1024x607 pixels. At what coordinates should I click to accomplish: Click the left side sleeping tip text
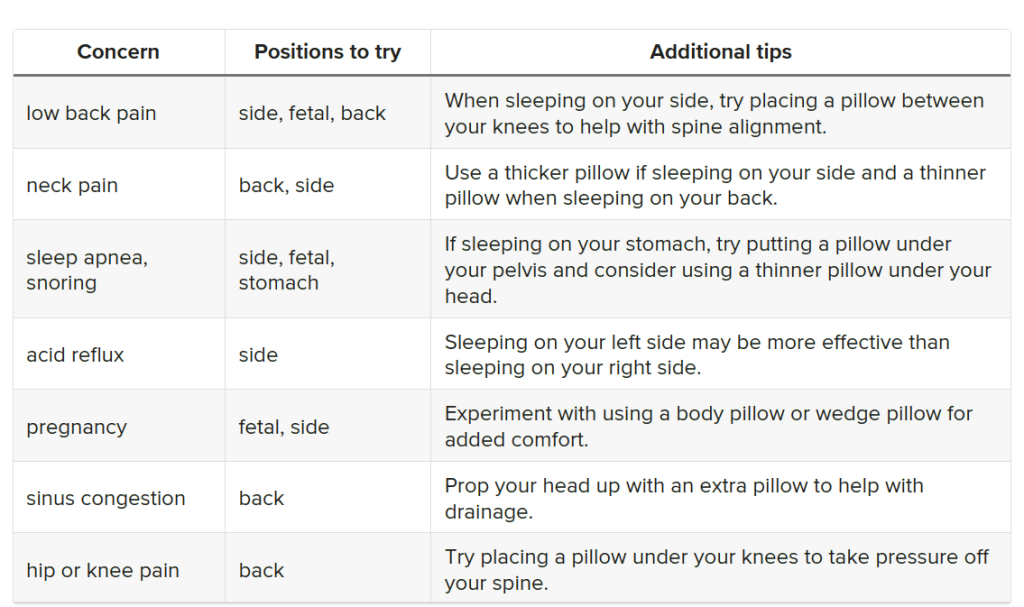[697, 355]
